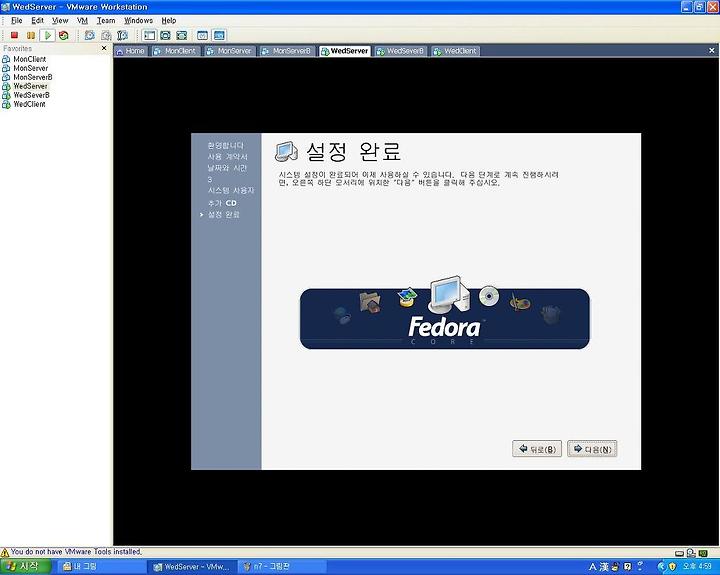Click the 사용 계약서 step in Fedora sidebar
This screenshot has height=575, width=720.
(227, 157)
